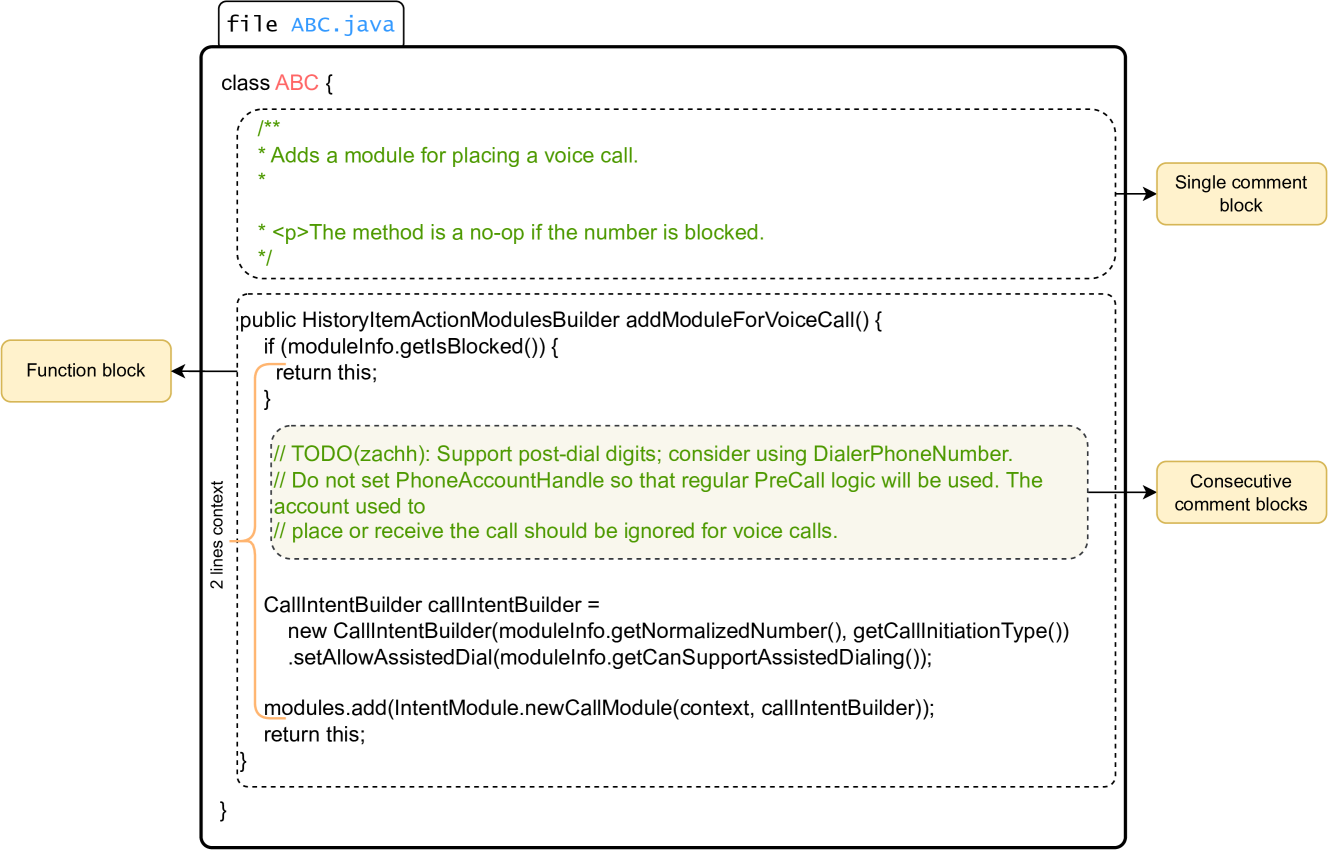Image resolution: width=1329 pixels, height=851 pixels.
Task: Select the '<p>The method is a no-op' comment line
Action: pyautogui.click(x=511, y=233)
